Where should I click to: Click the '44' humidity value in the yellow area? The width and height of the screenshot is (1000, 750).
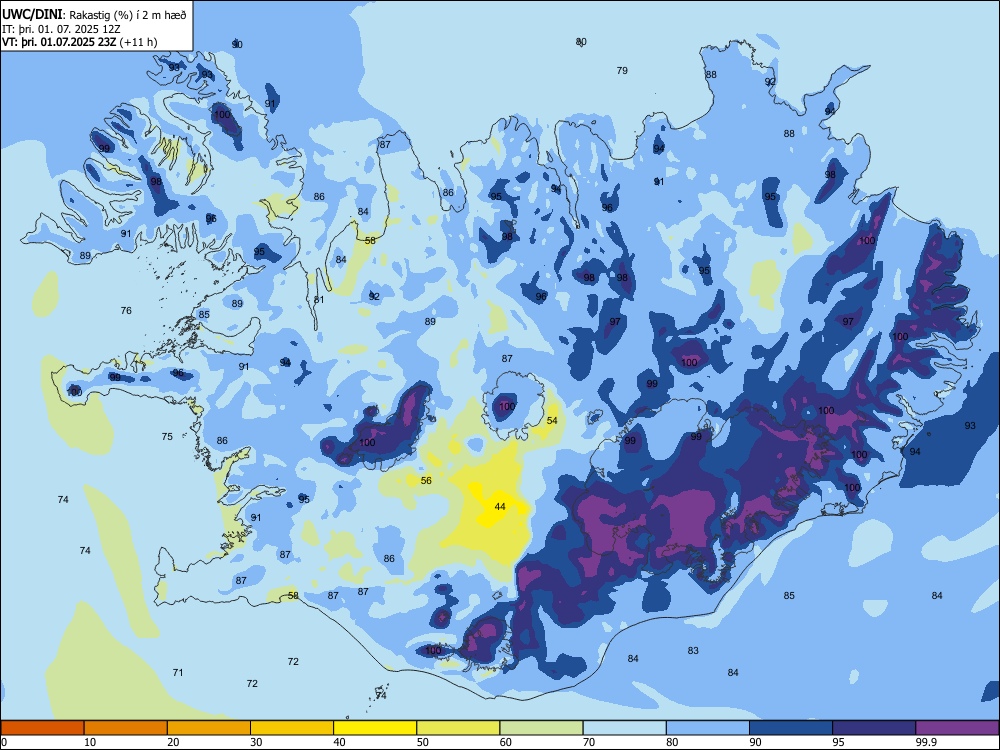[500, 506]
